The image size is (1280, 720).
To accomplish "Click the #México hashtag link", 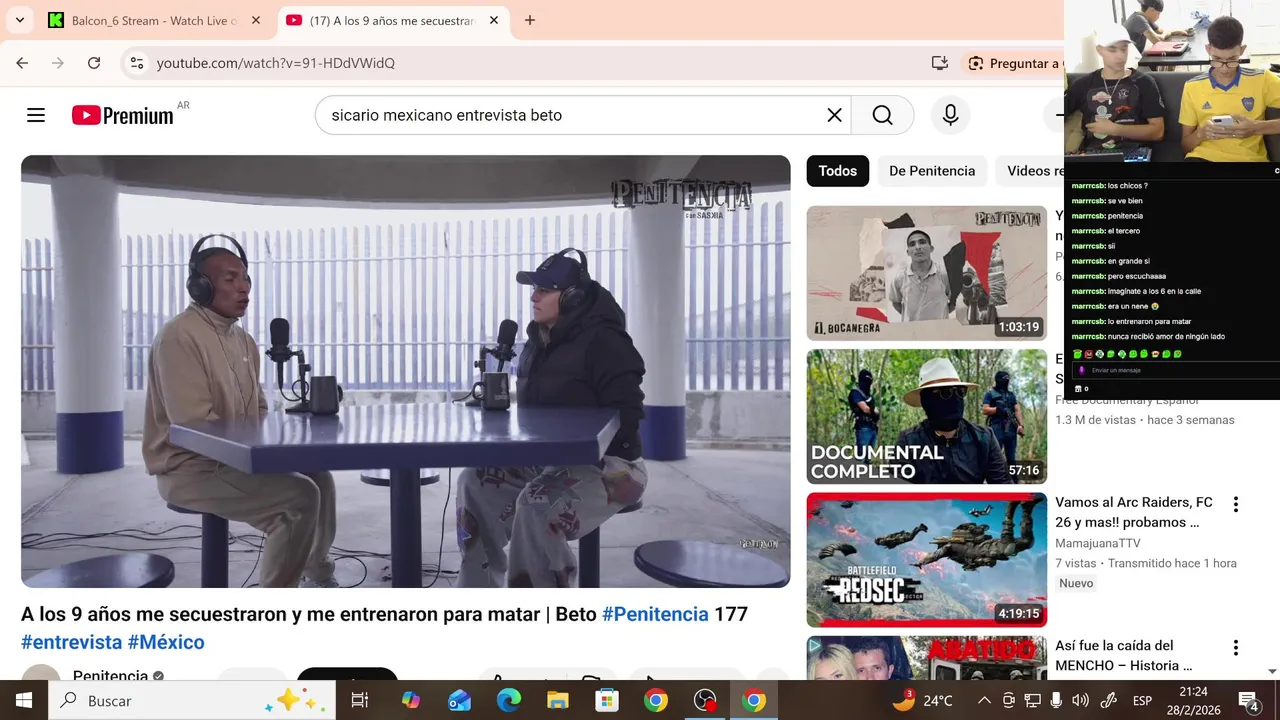I will [166, 642].
